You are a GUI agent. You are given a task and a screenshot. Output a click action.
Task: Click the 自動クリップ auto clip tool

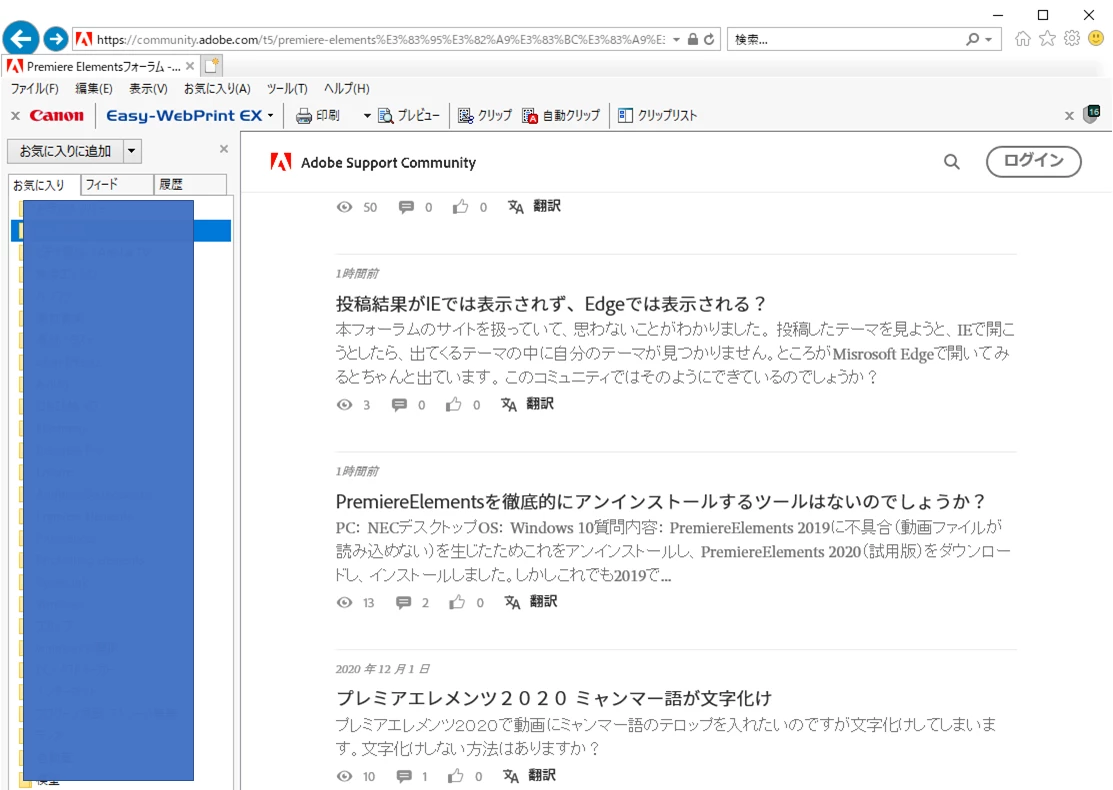coord(561,116)
